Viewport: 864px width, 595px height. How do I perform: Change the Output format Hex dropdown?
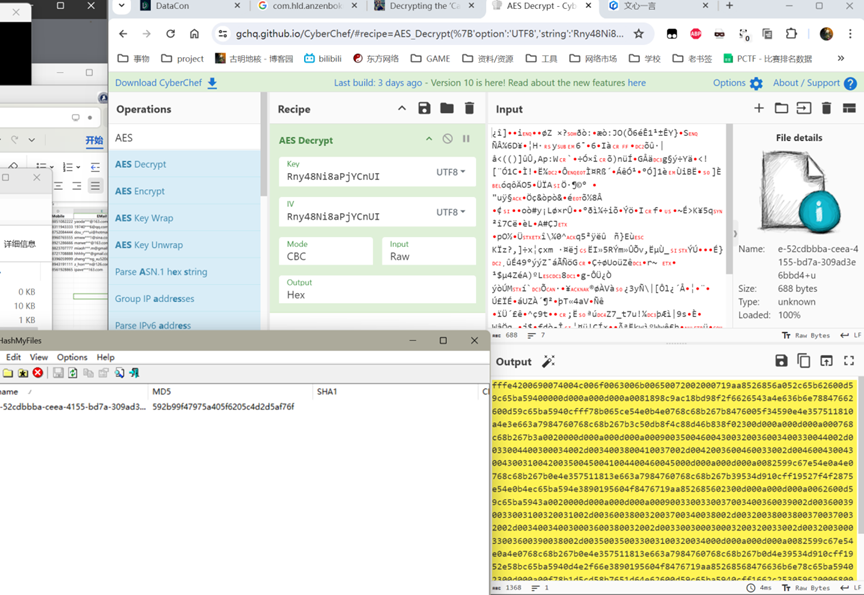pos(377,289)
